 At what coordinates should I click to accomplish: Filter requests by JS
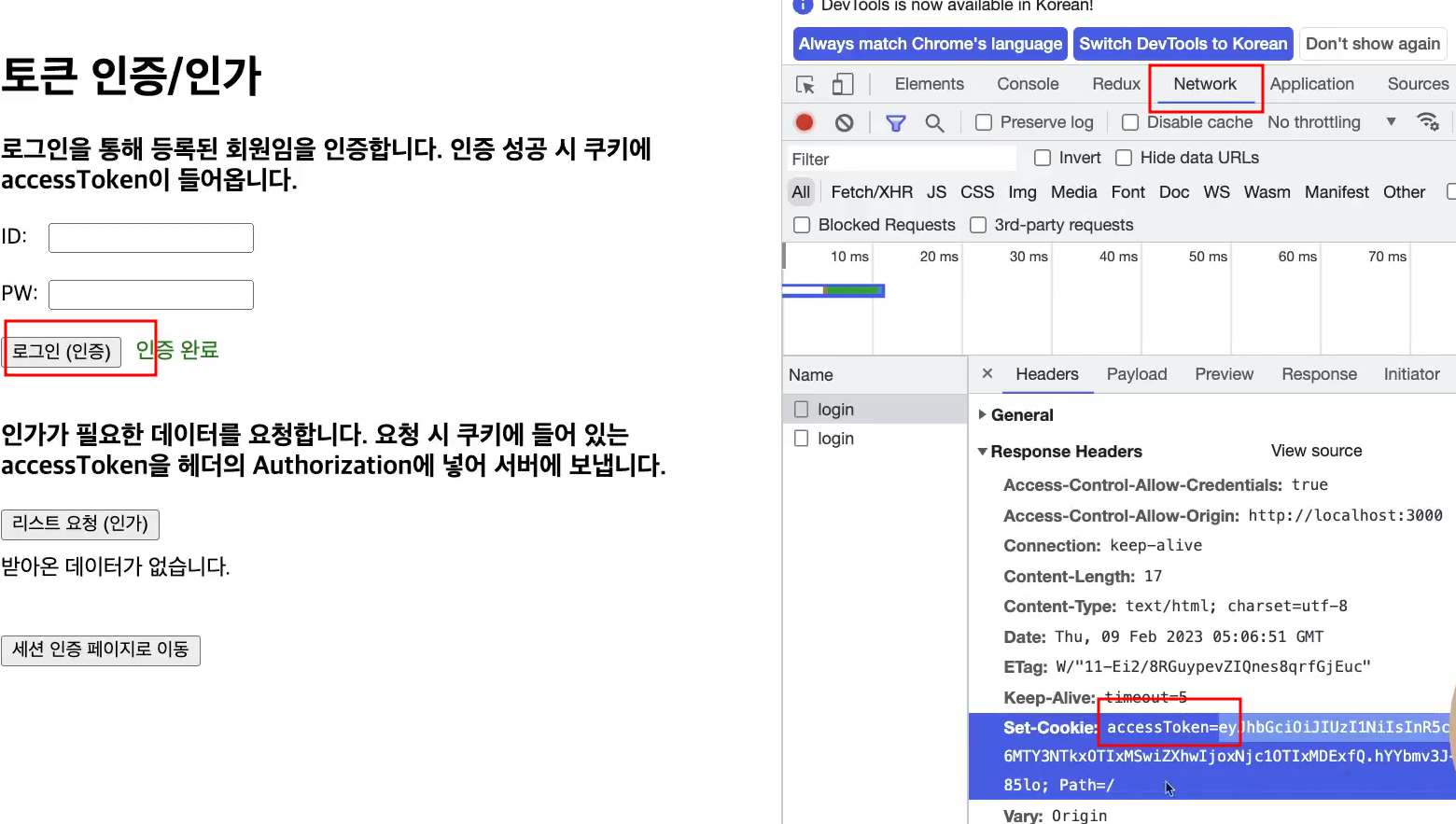[936, 192]
